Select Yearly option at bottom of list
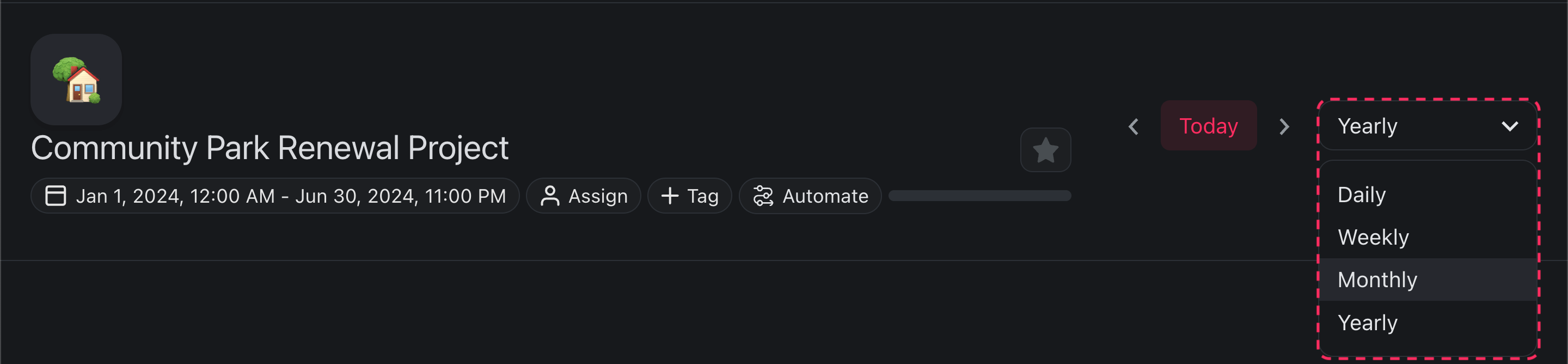The image size is (1568, 364). pos(1368,323)
